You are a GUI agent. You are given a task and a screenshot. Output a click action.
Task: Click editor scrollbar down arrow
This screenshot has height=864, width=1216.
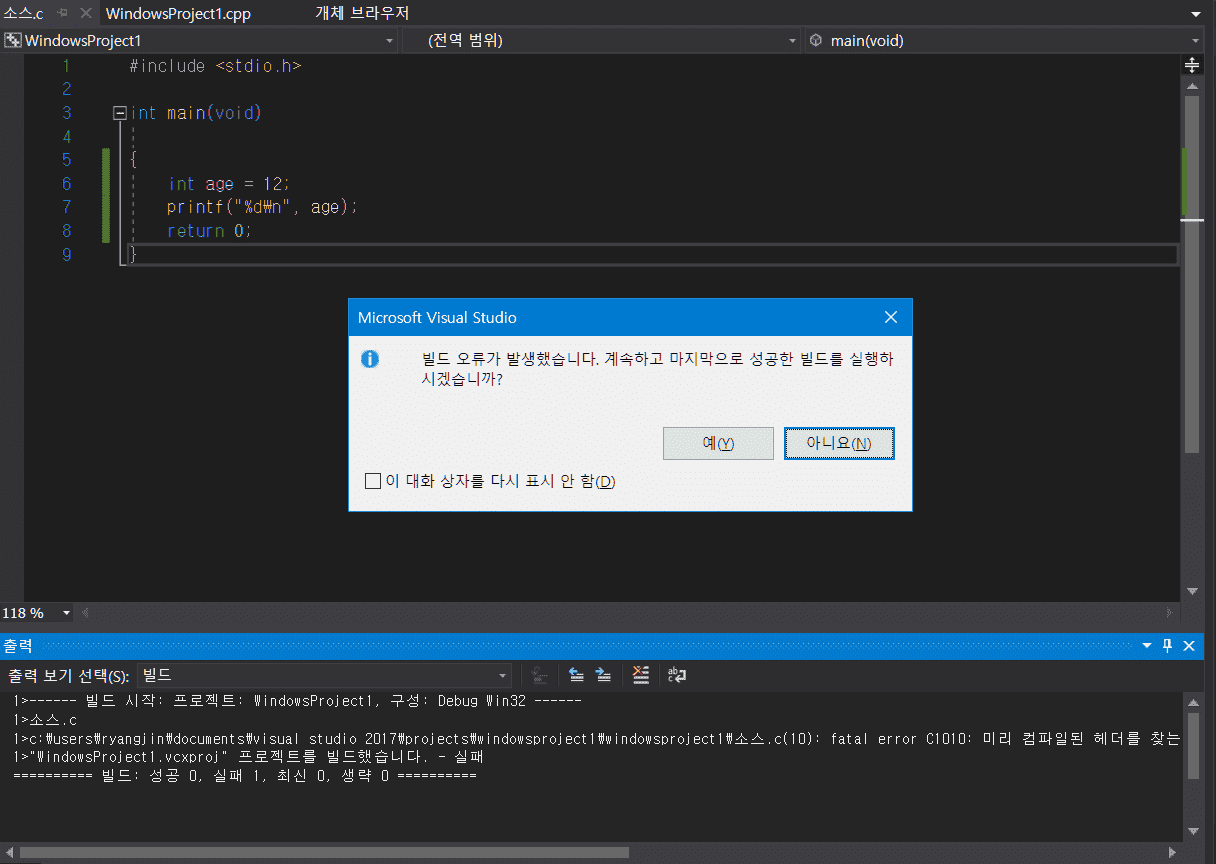[1192, 591]
